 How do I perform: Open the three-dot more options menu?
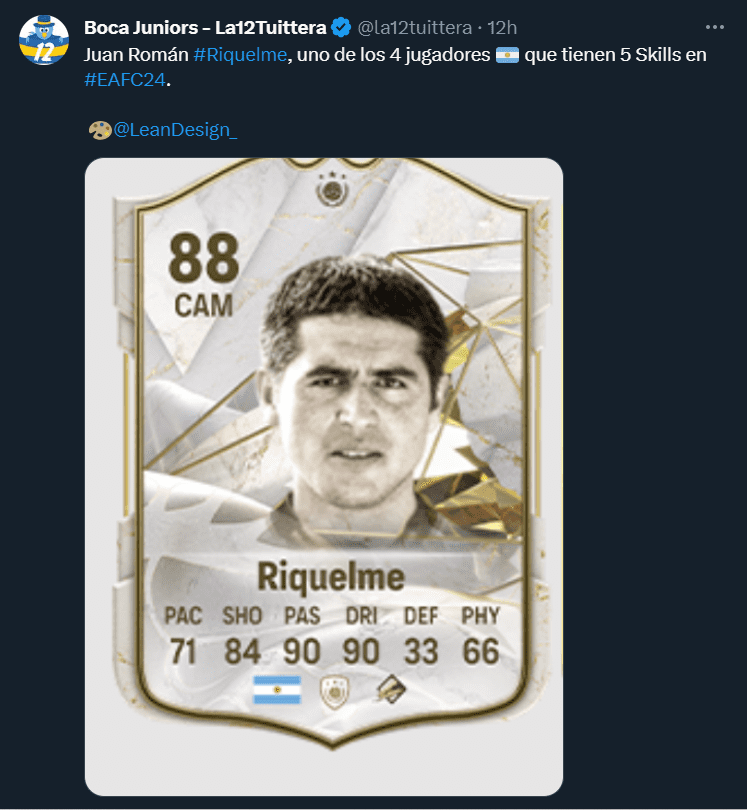[714, 27]
